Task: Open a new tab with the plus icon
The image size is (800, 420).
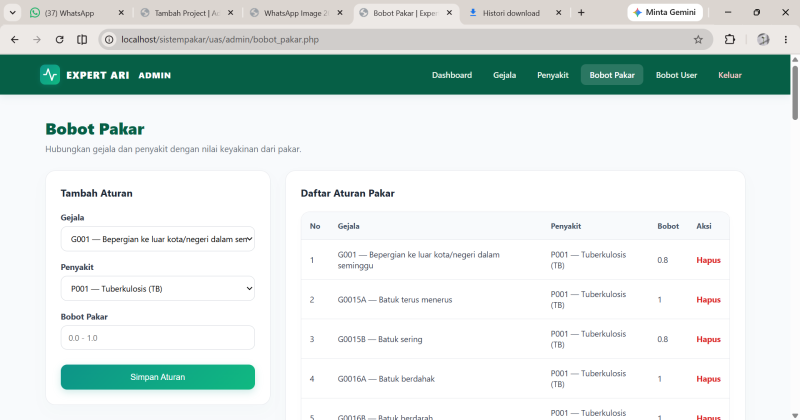Action: 581,13
